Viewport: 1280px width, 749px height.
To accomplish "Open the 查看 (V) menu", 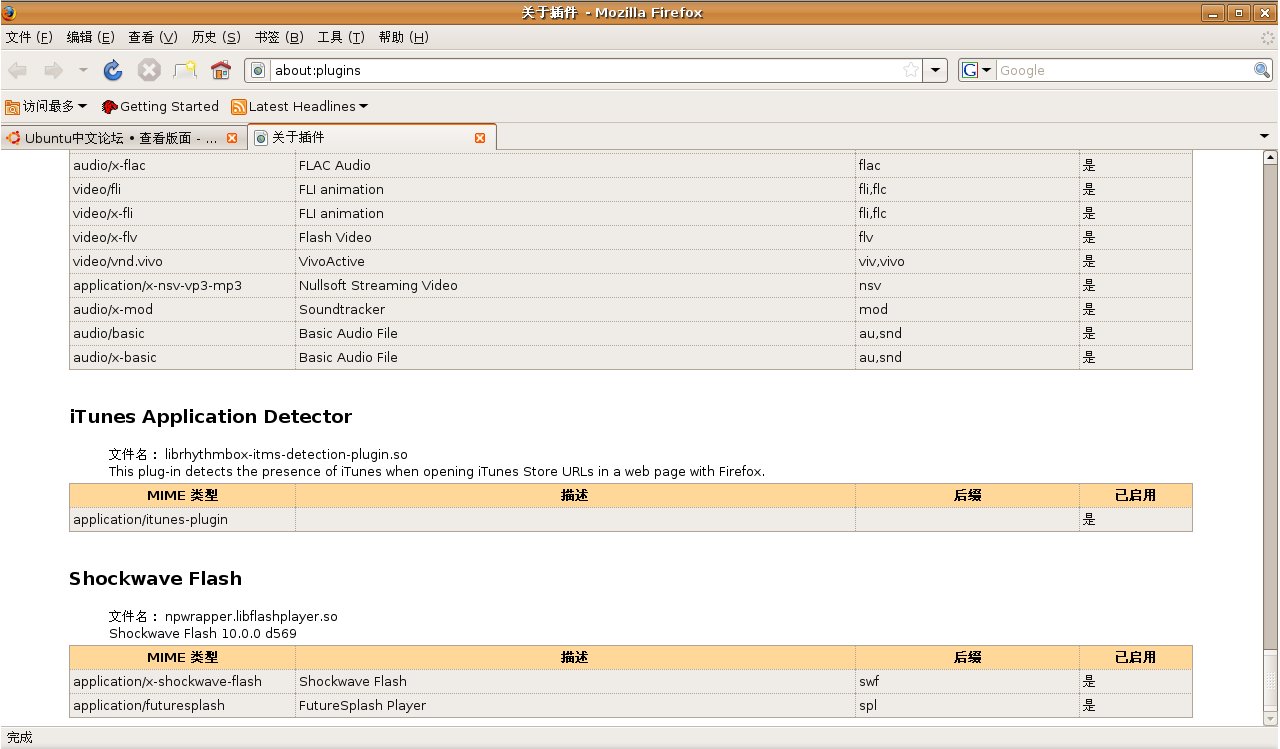I will (x=153, y=37).
